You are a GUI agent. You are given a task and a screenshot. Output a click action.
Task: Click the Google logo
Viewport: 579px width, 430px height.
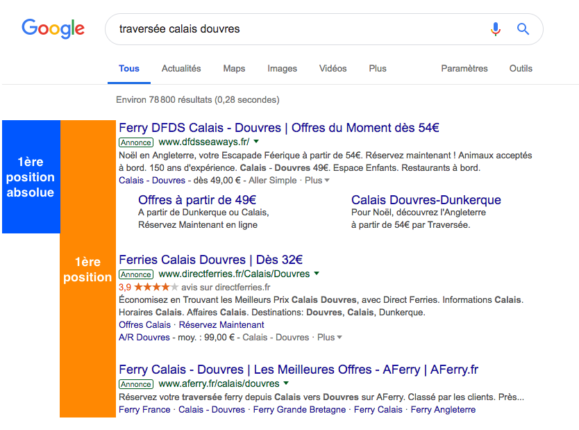tap(53, 28)
